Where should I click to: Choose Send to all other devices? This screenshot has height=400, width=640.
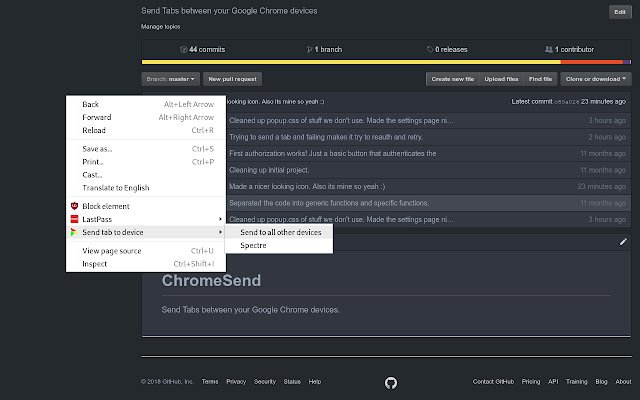279,232
